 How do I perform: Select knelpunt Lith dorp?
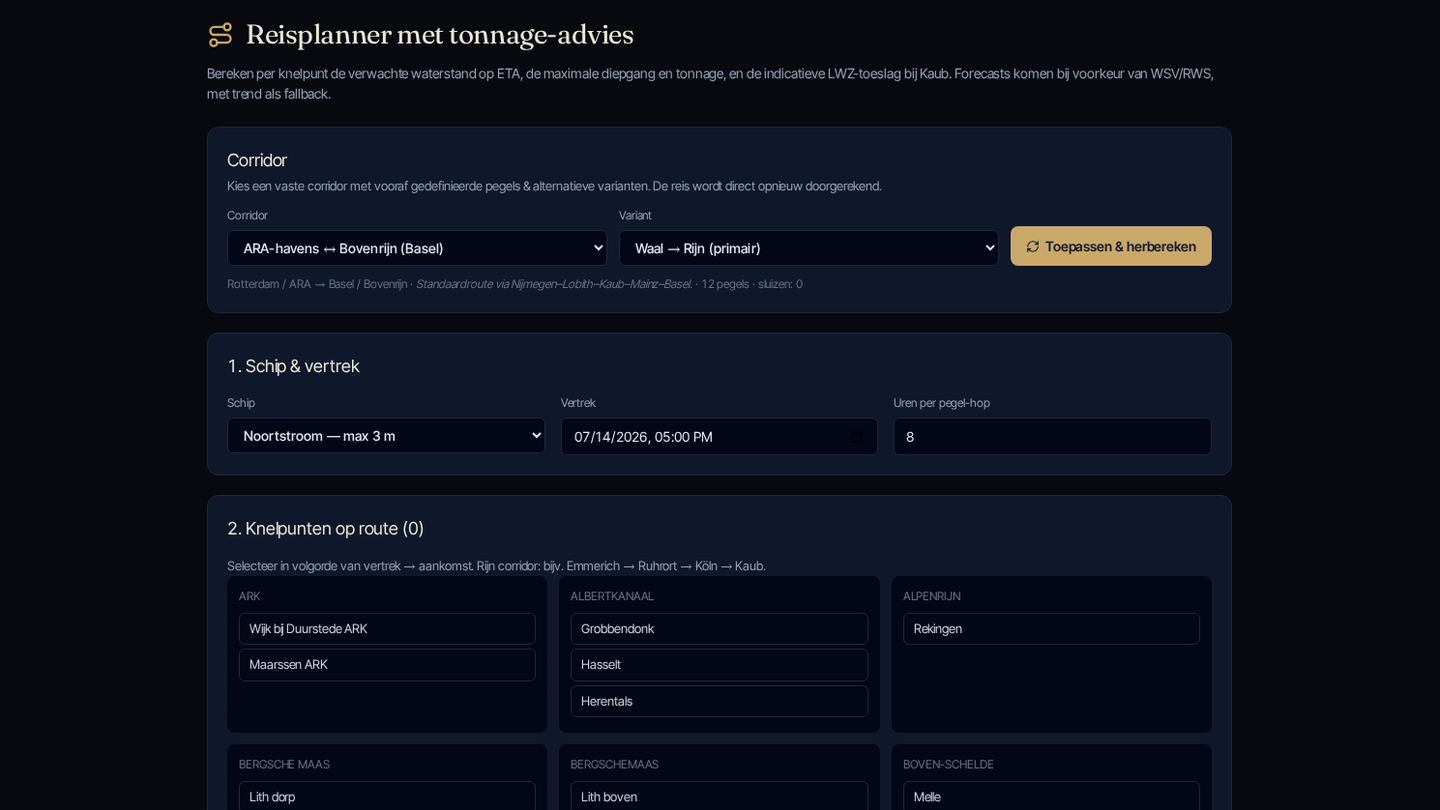point(387,797)
